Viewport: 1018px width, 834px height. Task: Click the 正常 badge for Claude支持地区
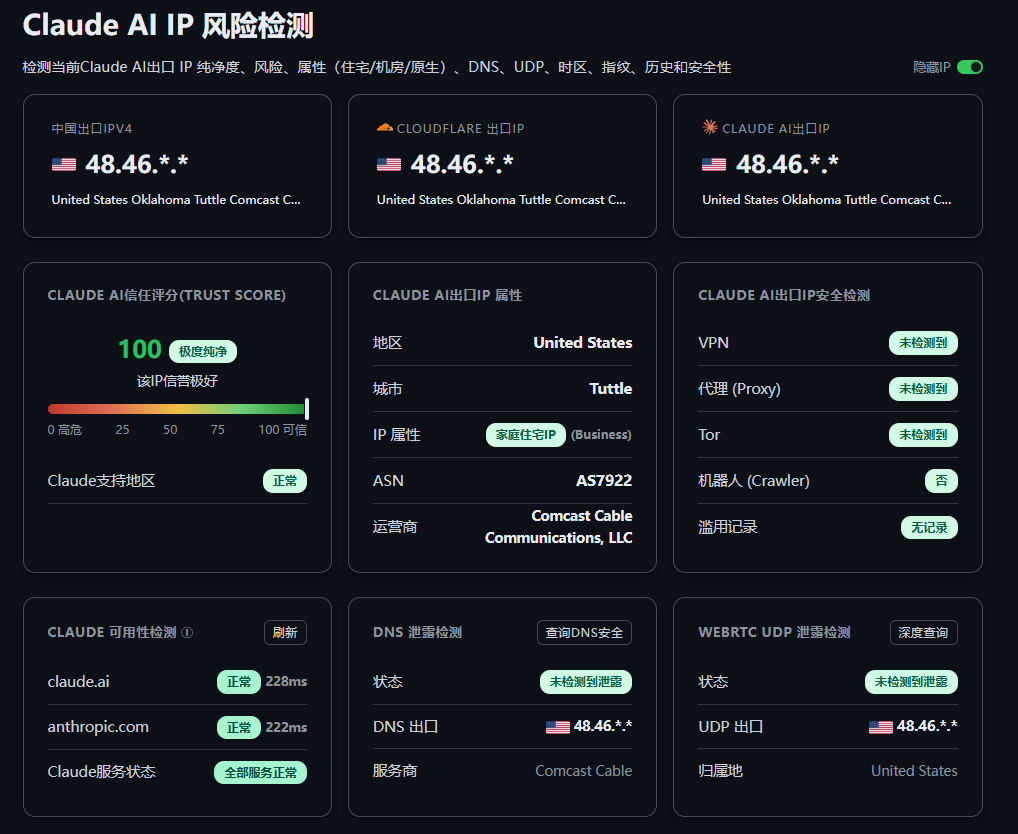[285, 481]
